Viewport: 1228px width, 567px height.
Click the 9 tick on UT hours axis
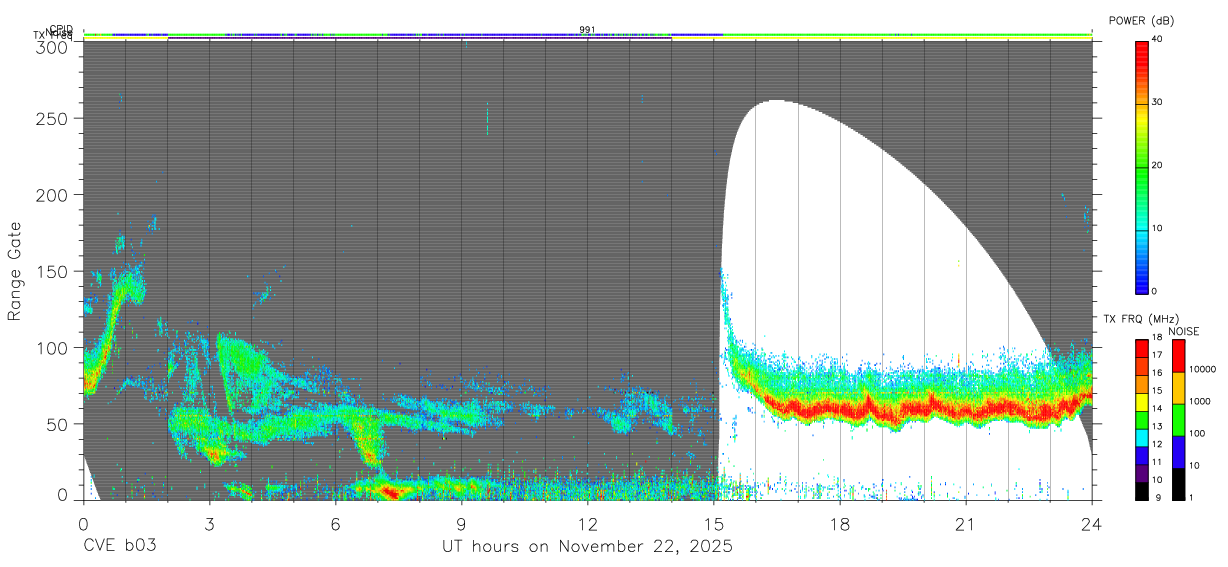point(462,524)
